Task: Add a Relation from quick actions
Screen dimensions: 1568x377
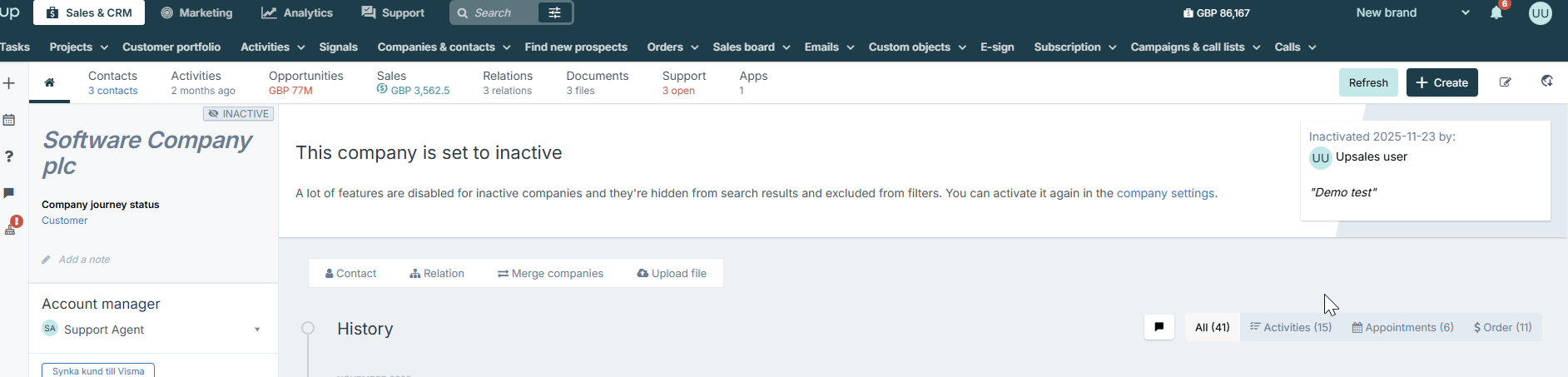Action: coord(437,273)
